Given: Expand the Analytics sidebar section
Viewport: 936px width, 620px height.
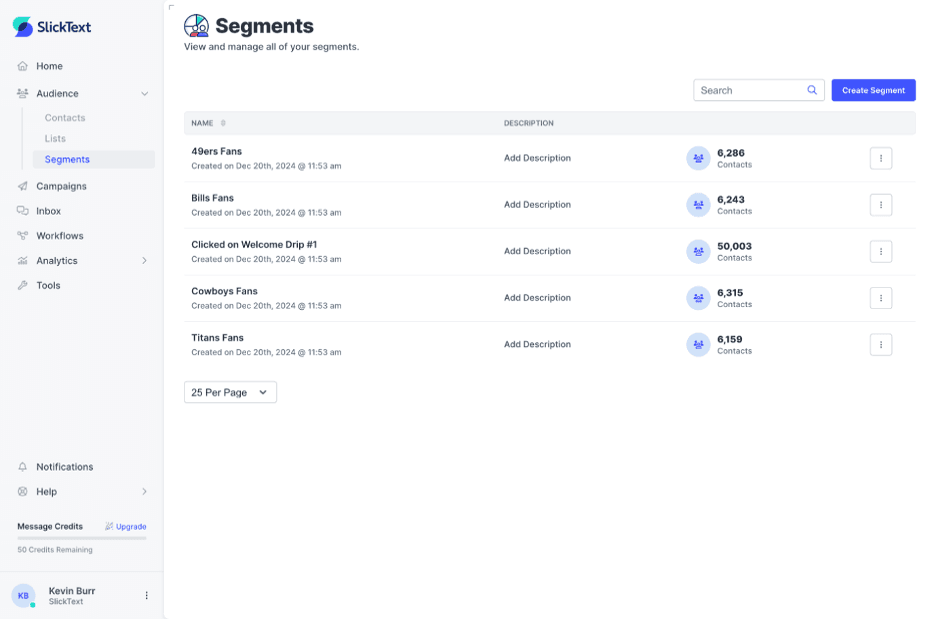Looking at the screenshot, I should 144,260.
